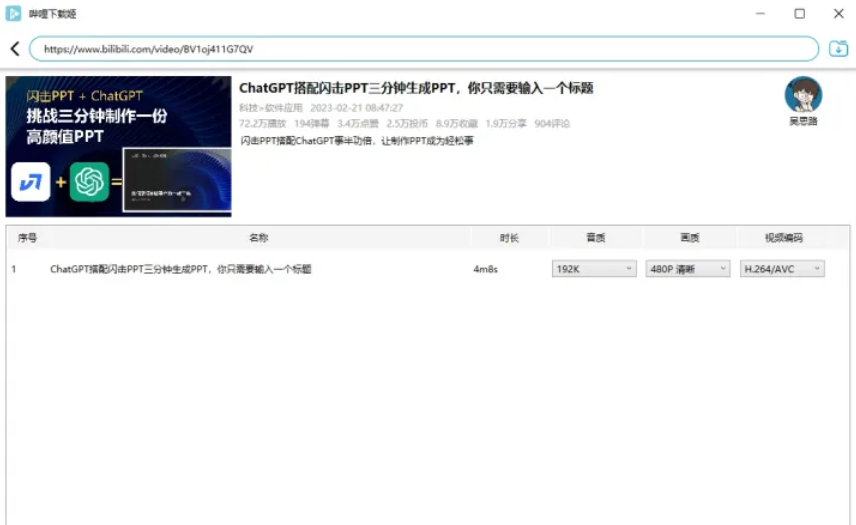Click the 序号 column header

pyautogui.click(x=27, y=237)
